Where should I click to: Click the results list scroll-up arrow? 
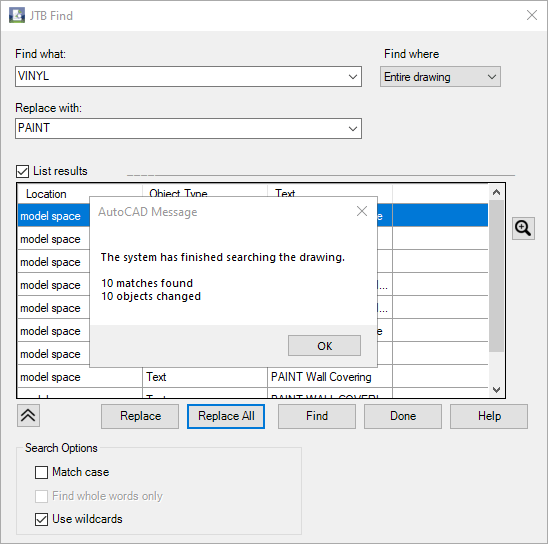pyautogui.click(x=496, y=192)
